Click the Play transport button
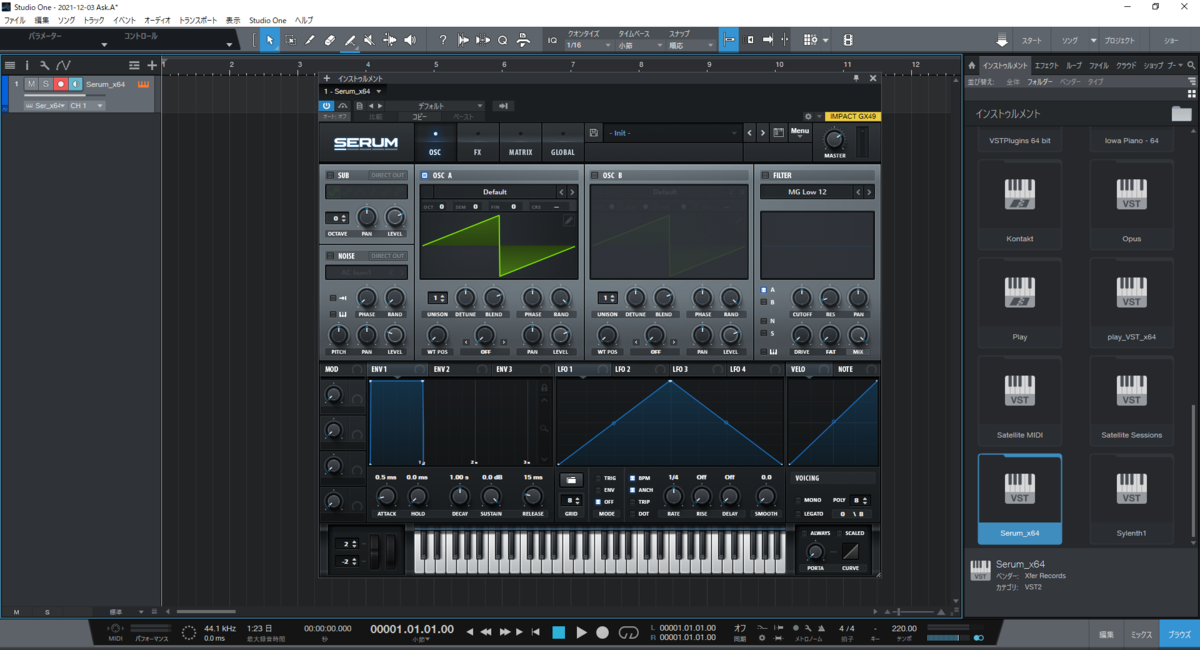This screenshot has height=650, width=1200. tap(581, 632)
